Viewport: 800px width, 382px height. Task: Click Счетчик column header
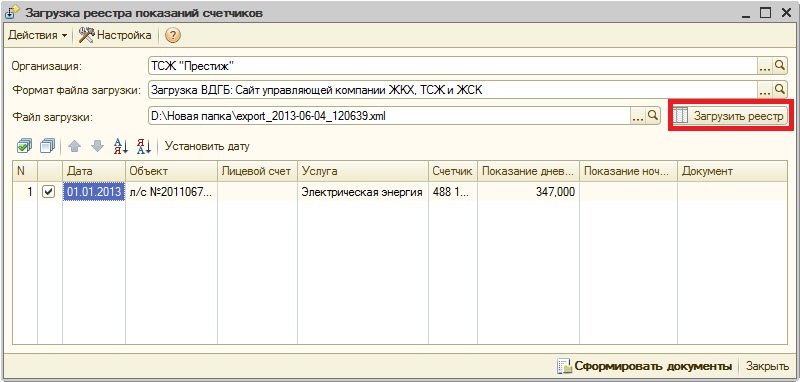pyautogui.click(x=453, y=171)
